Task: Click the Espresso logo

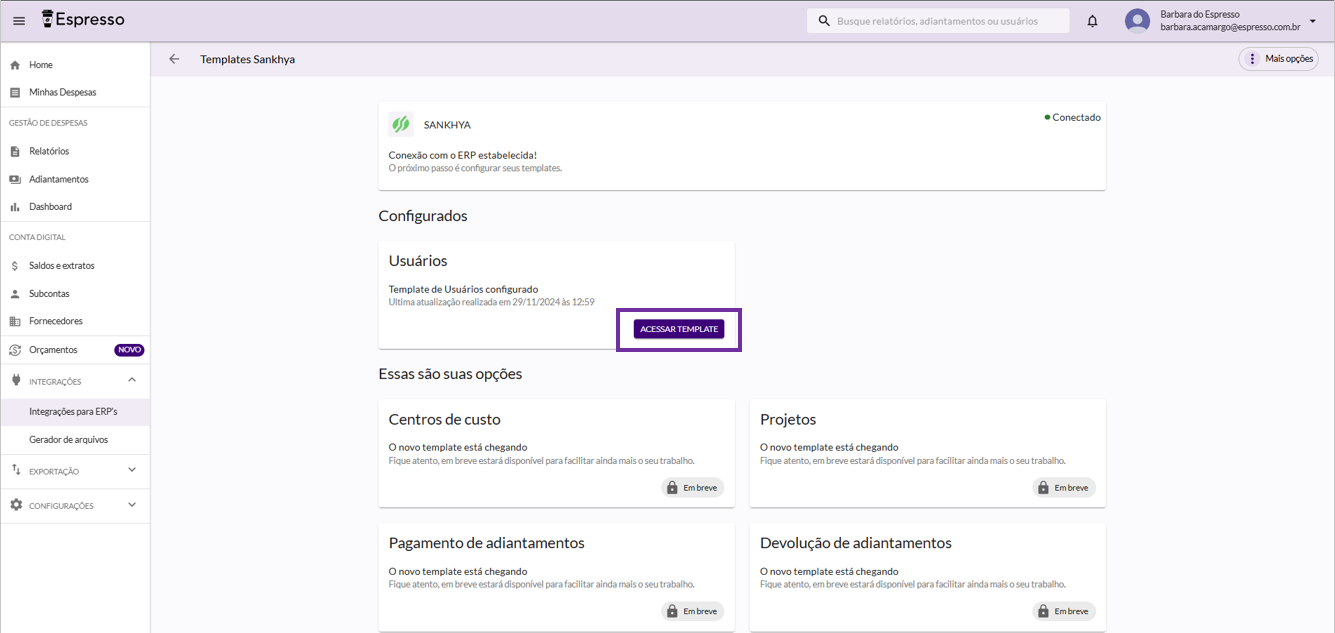Action: click(83, 20)
